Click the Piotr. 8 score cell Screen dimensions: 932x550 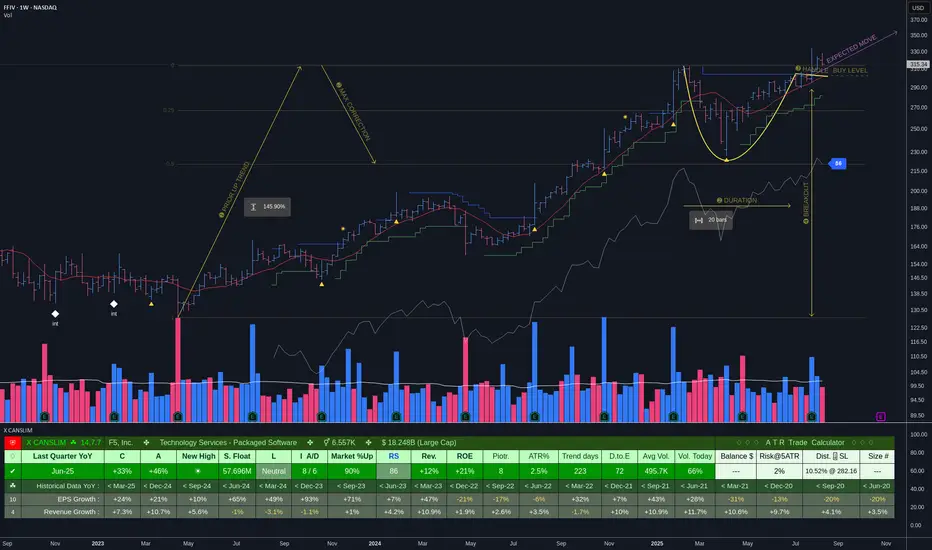[500, 471]
